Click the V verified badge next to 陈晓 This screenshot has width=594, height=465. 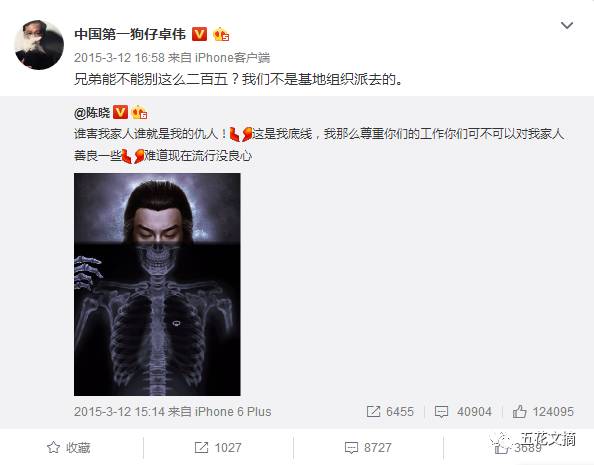point(120,112)
